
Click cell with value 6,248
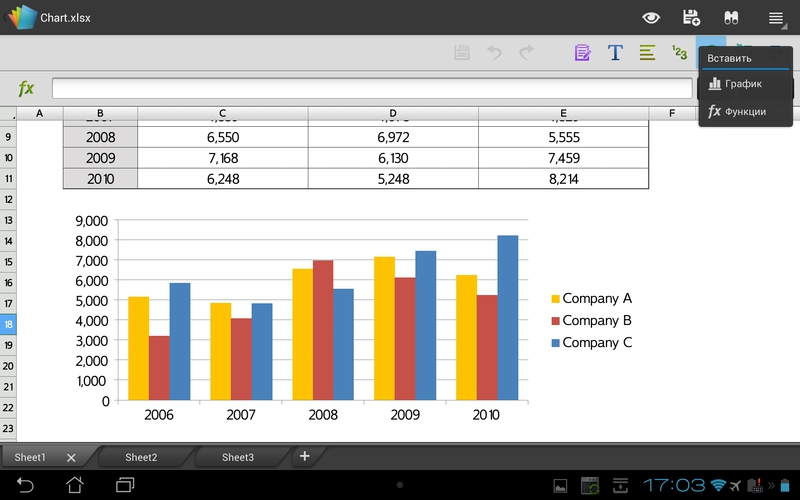coord(223,179)
